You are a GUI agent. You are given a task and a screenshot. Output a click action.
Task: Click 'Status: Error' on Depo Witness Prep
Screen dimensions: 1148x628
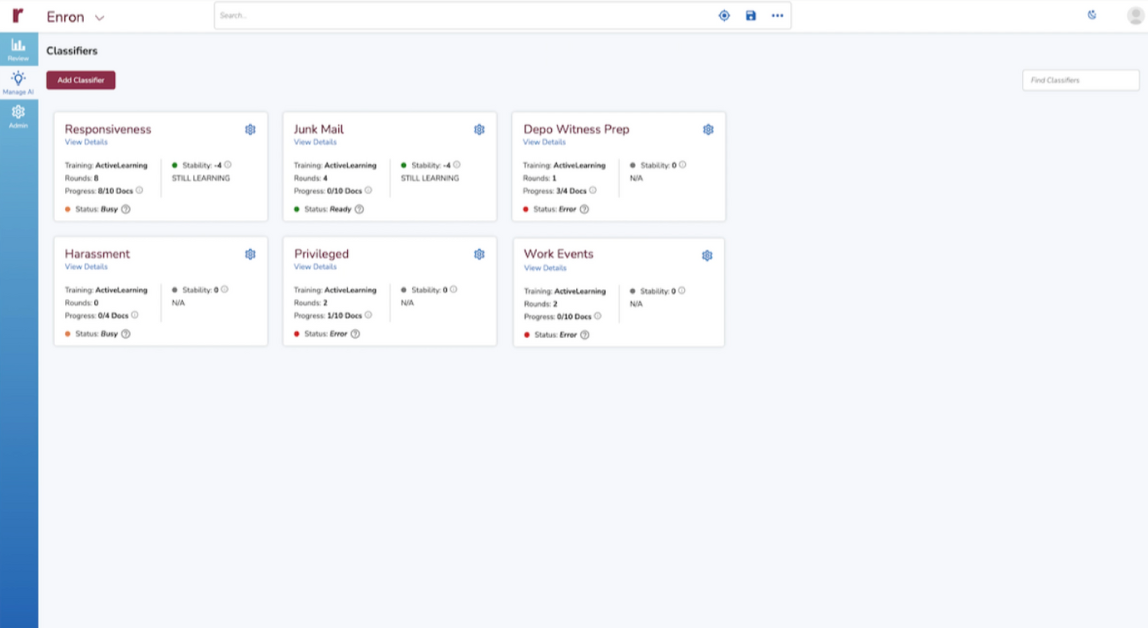point(555,209)
